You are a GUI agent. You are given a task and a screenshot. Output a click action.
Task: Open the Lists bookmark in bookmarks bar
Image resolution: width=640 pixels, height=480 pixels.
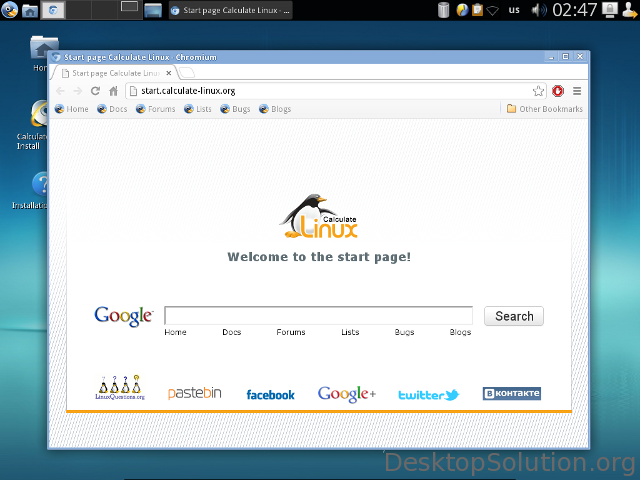click(198, 109)
